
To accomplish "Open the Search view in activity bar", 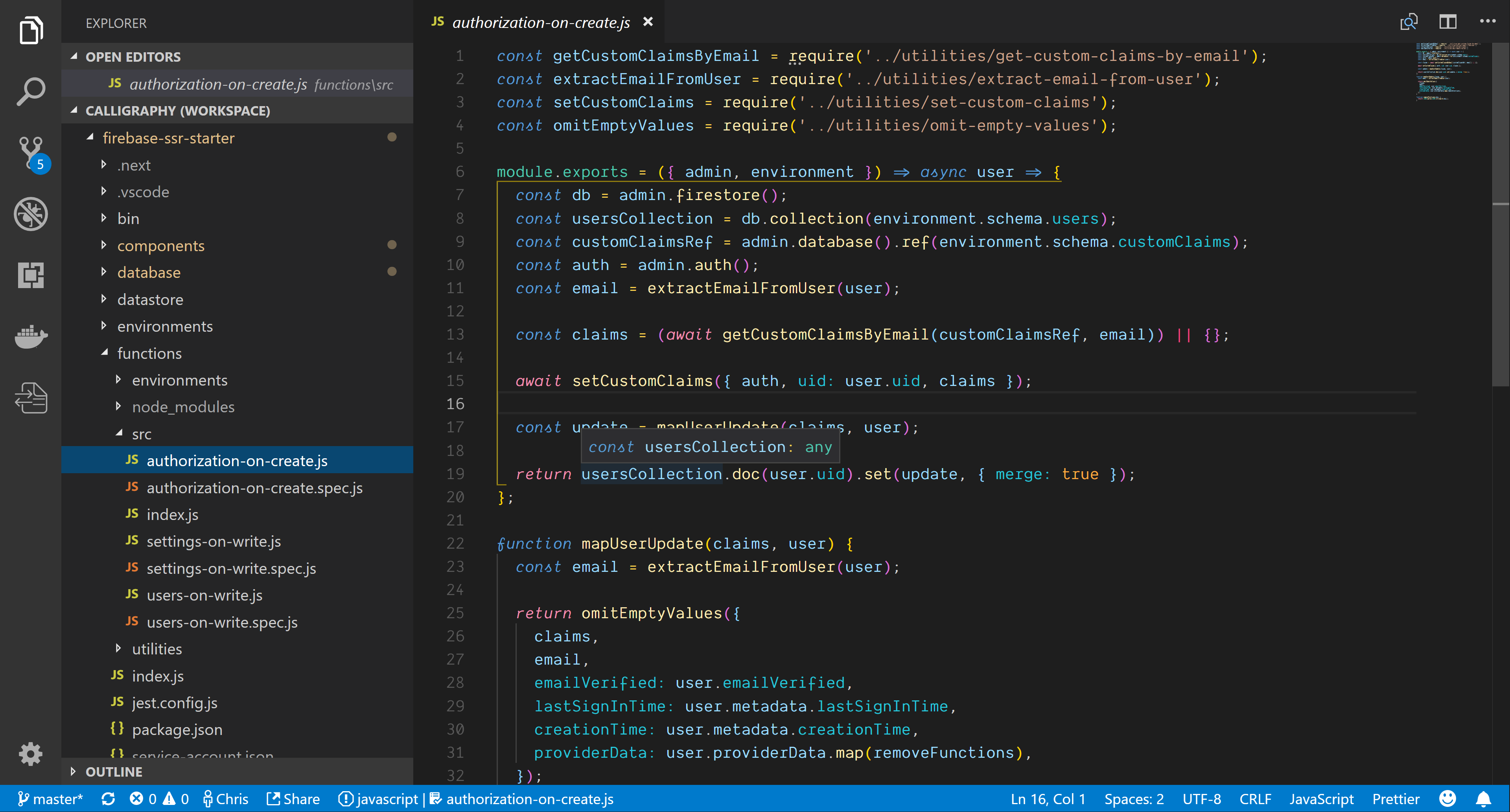I will (31, 92).
